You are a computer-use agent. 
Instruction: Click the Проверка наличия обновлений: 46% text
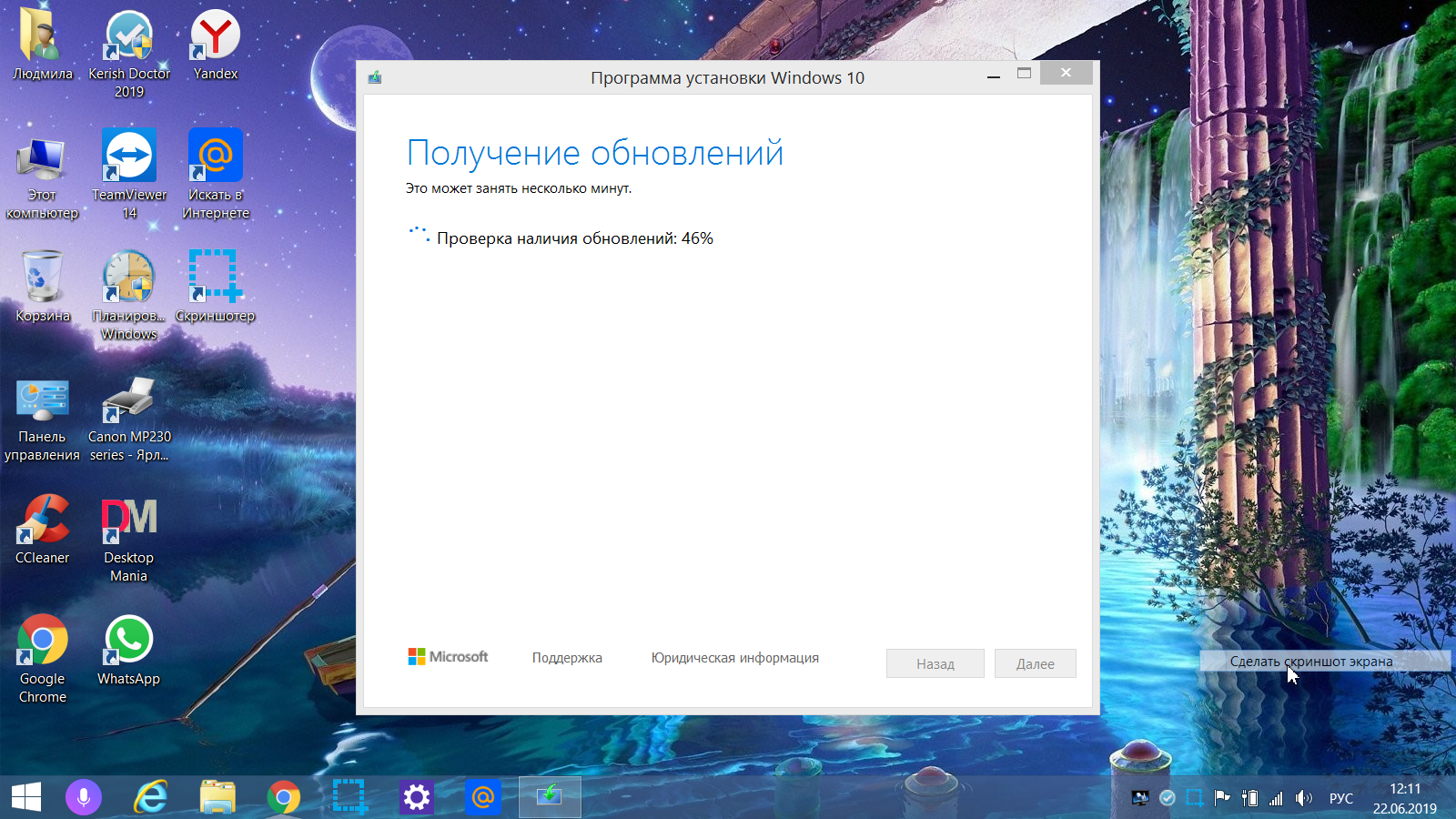point(575,238)
